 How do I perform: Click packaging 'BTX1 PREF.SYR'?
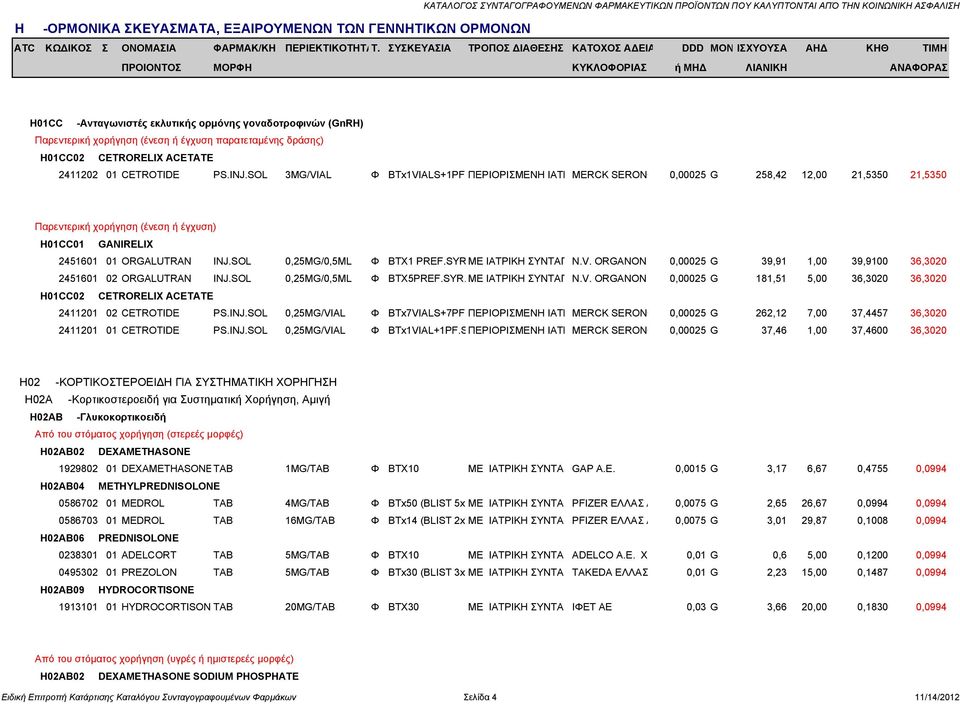[427, 261]
